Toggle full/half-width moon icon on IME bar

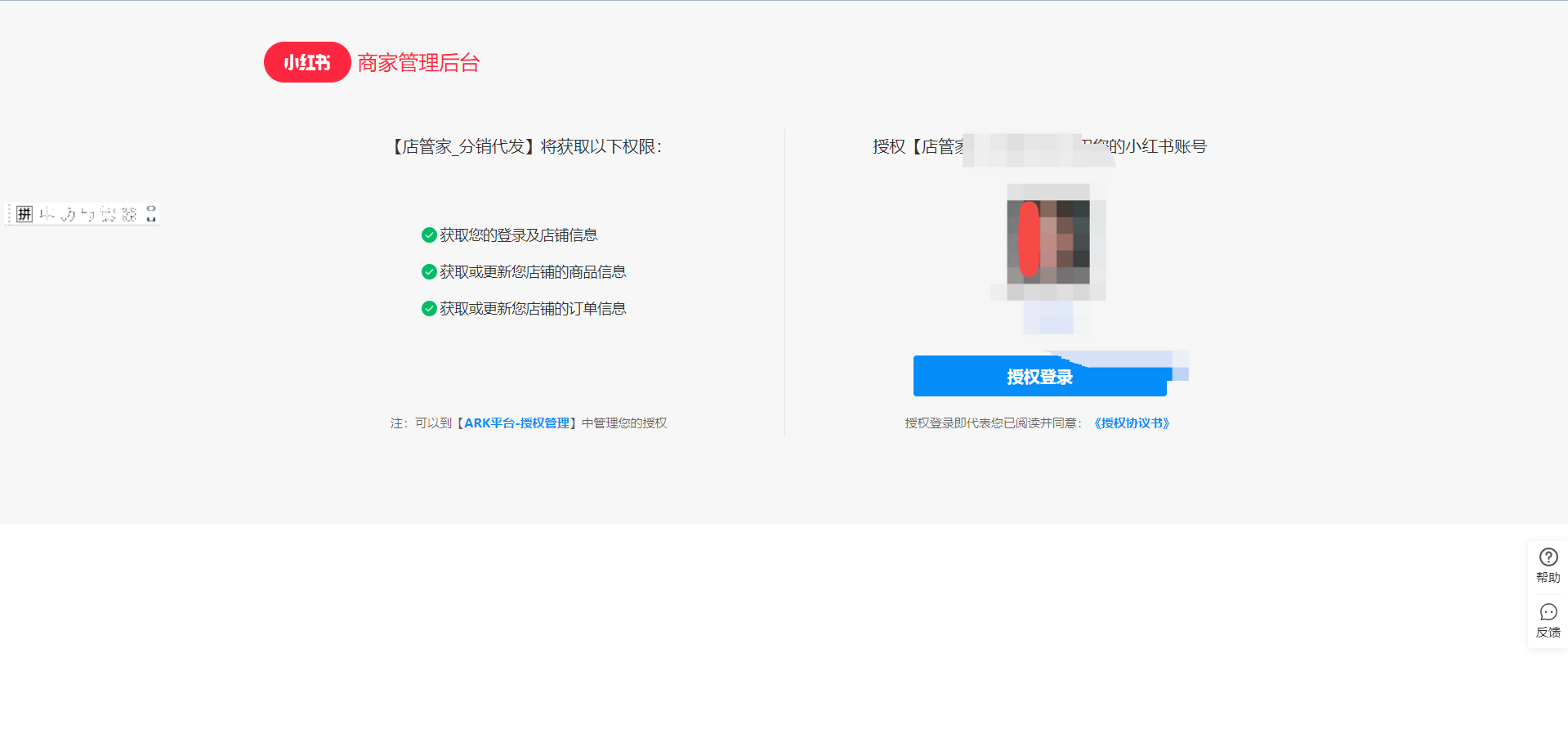[x=68, y=214]
